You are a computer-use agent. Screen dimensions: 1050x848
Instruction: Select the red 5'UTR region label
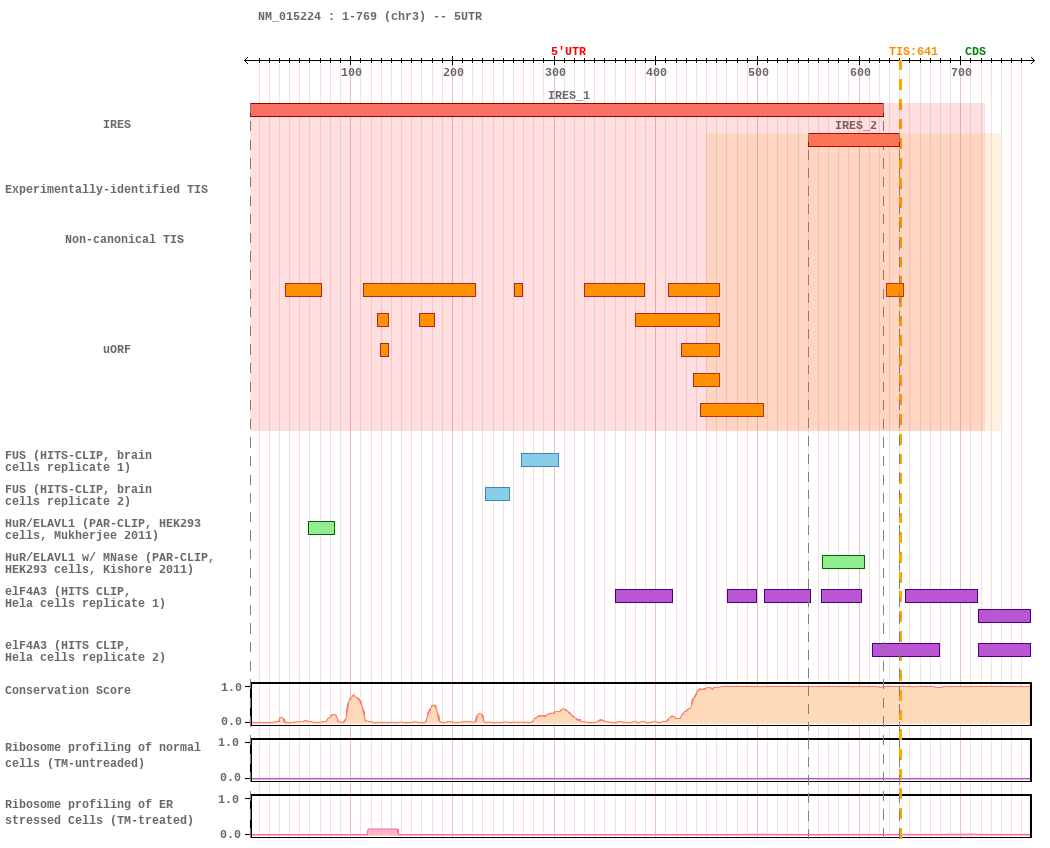pyautogui.click(x=568, y=52)
